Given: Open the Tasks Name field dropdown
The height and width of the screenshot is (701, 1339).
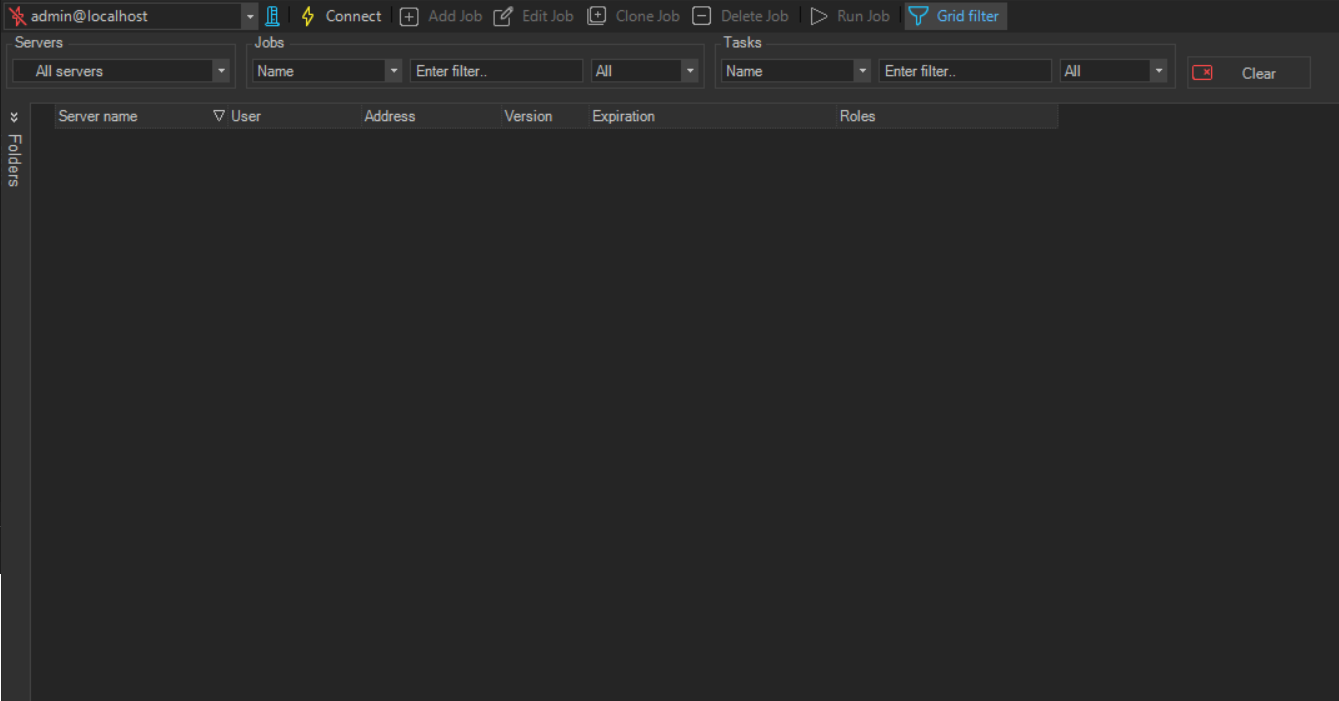Looking at the screenshot, I should pyautogui.click(x=862, y=71).
